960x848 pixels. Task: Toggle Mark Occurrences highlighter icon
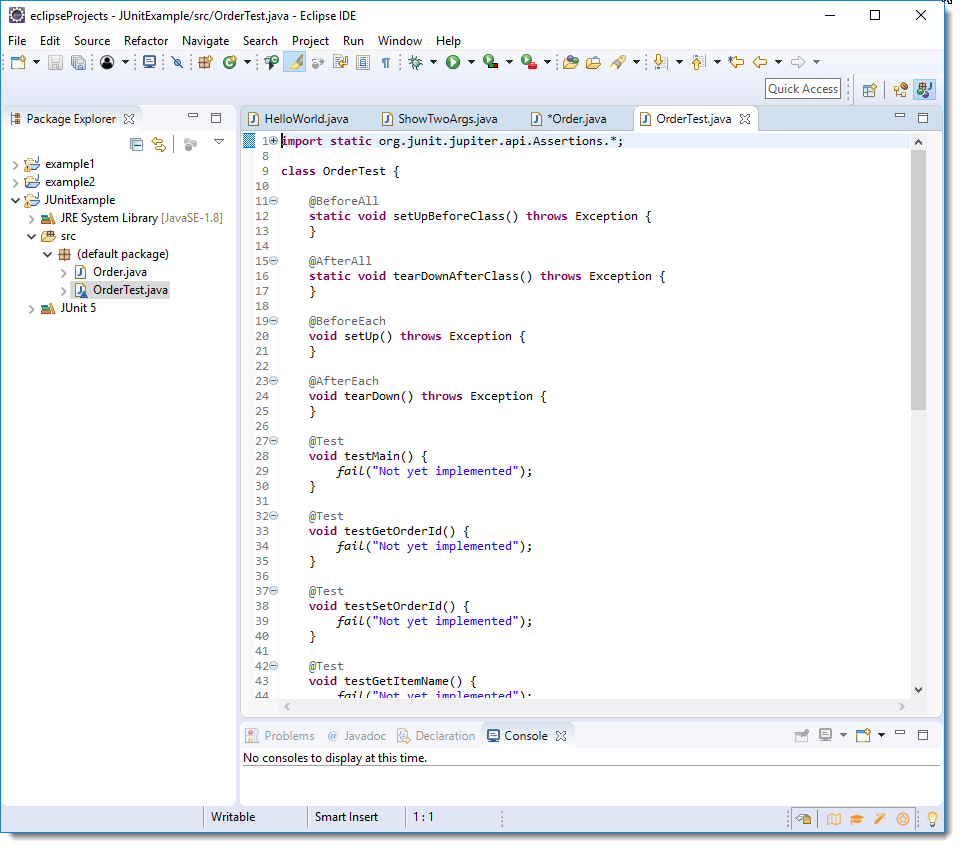click(x=294, y=62)
